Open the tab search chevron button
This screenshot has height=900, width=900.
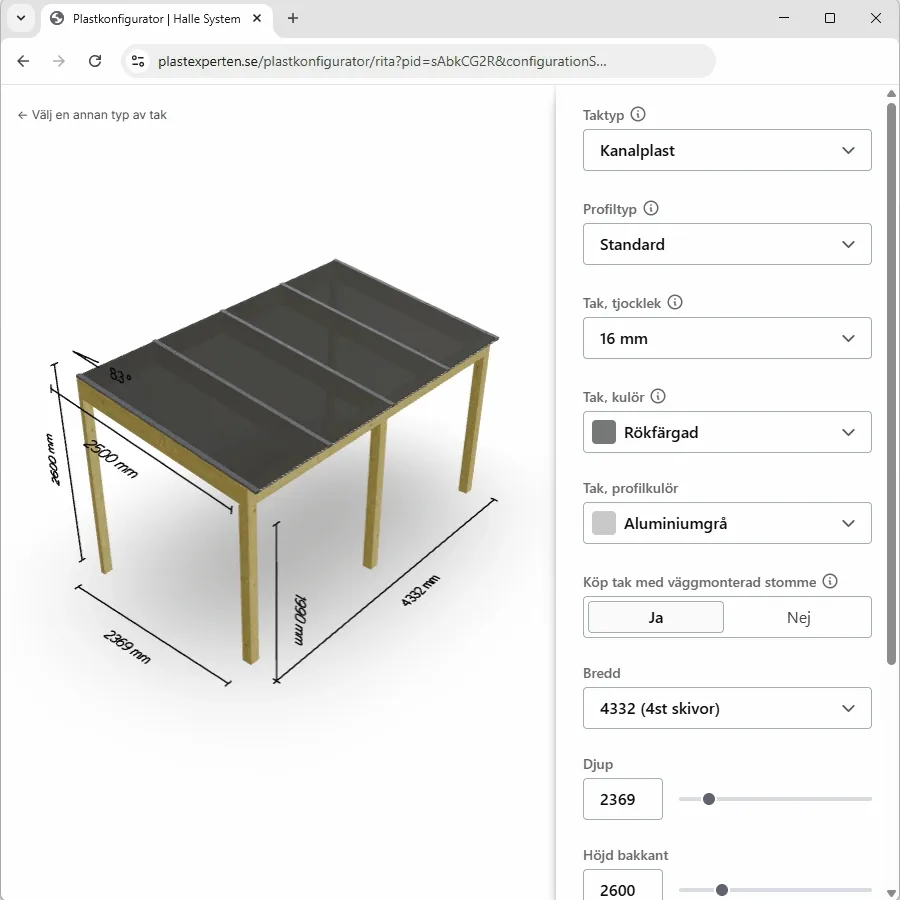tap(21, 18)
